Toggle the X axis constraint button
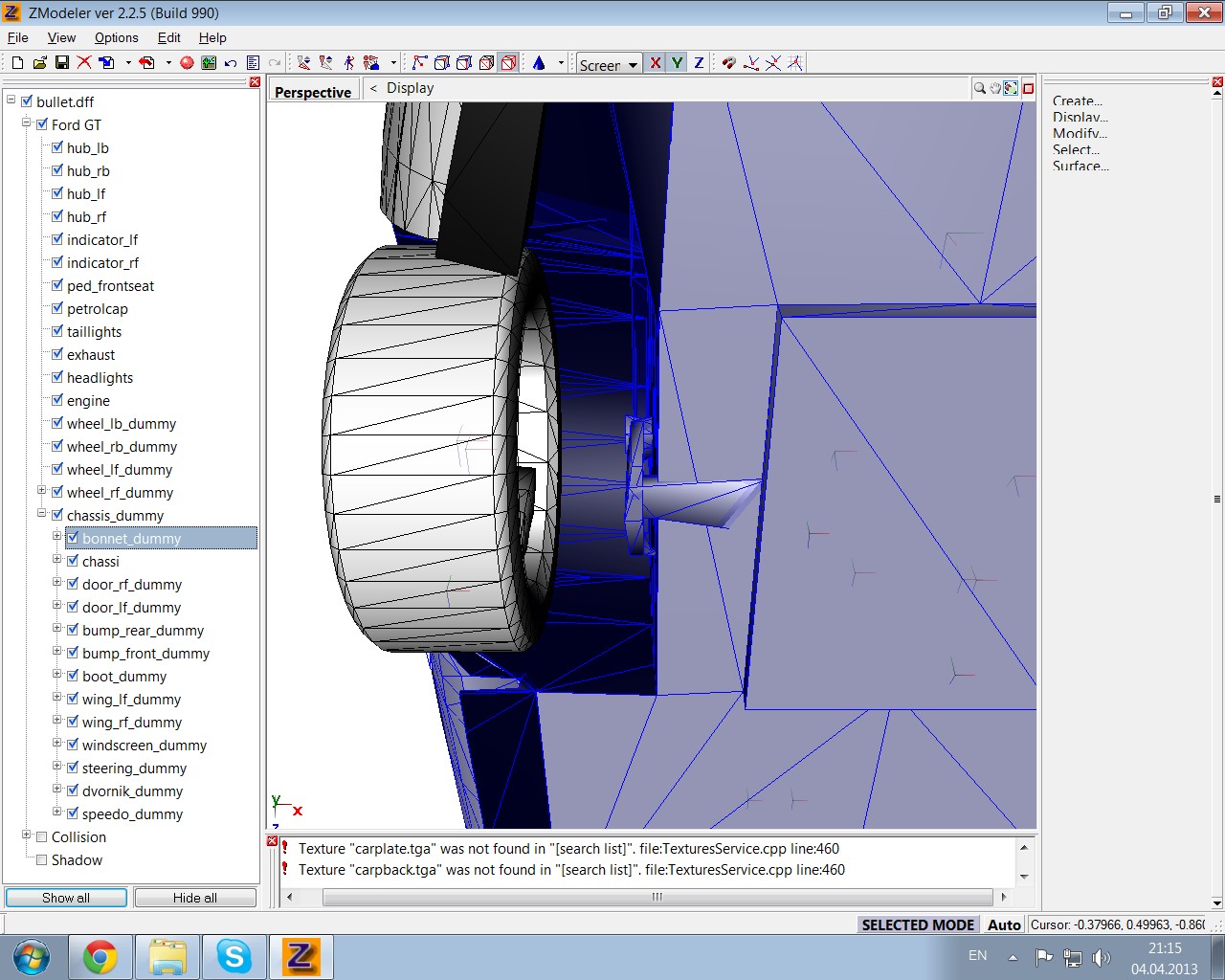This screenshot has width=1225, height=980. pyautogui.click(x=655, y=63)
